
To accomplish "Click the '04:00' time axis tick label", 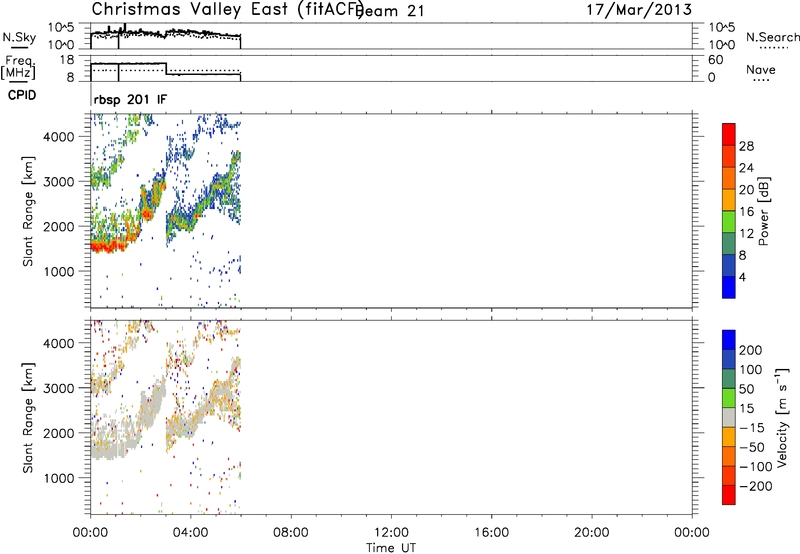I will pos(191,533).
